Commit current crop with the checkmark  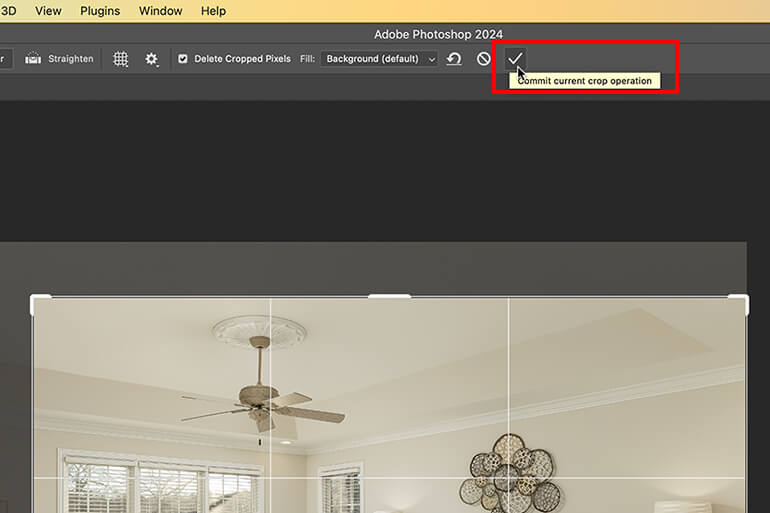(515, 58)
